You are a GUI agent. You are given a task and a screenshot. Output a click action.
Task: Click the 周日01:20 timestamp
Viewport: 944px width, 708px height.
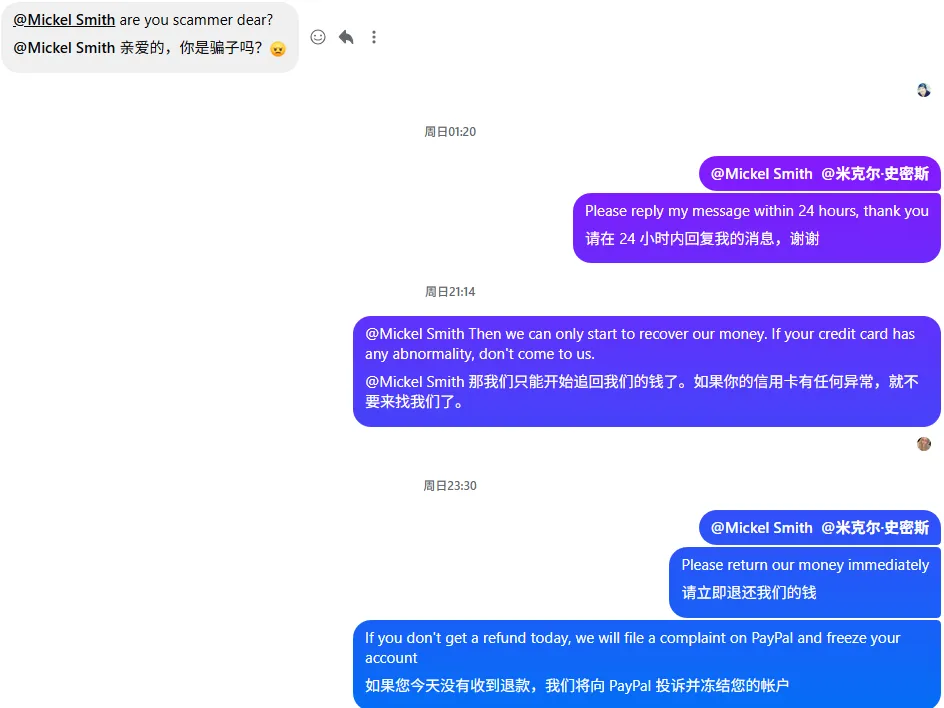[450, 132]
